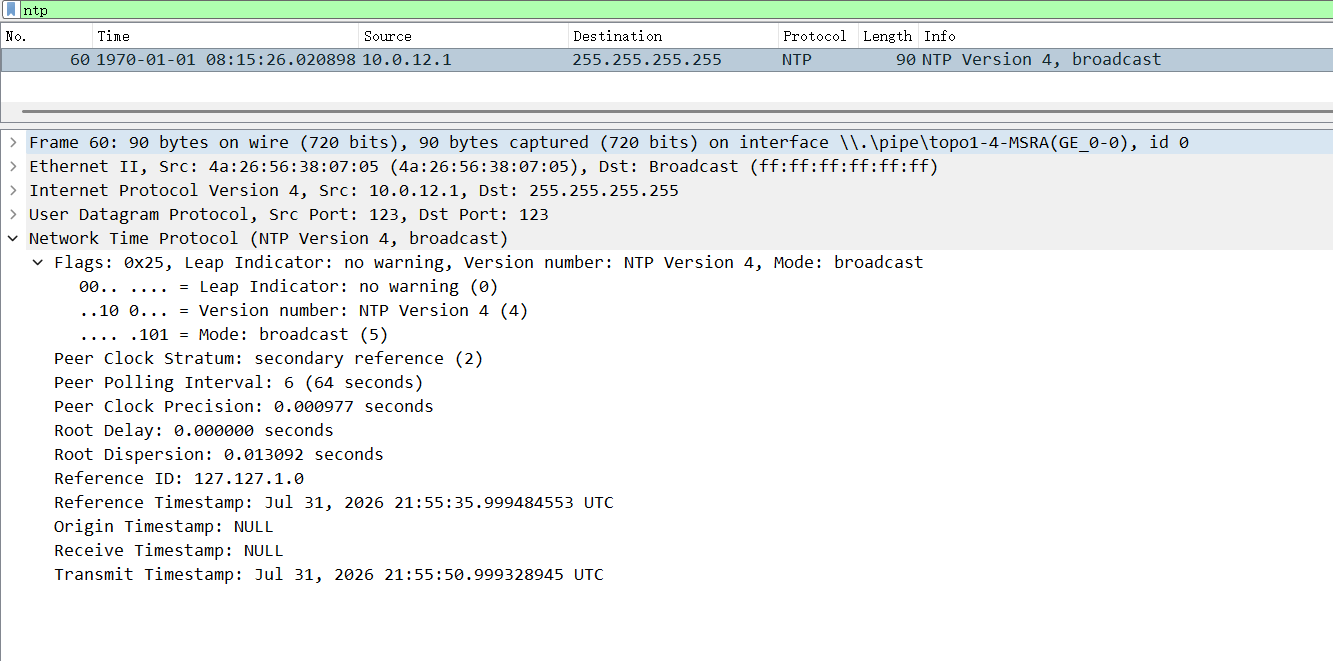The image size is (1333, 661).
Task: Select the Peer Clock Stratum field
Action: 269,359
